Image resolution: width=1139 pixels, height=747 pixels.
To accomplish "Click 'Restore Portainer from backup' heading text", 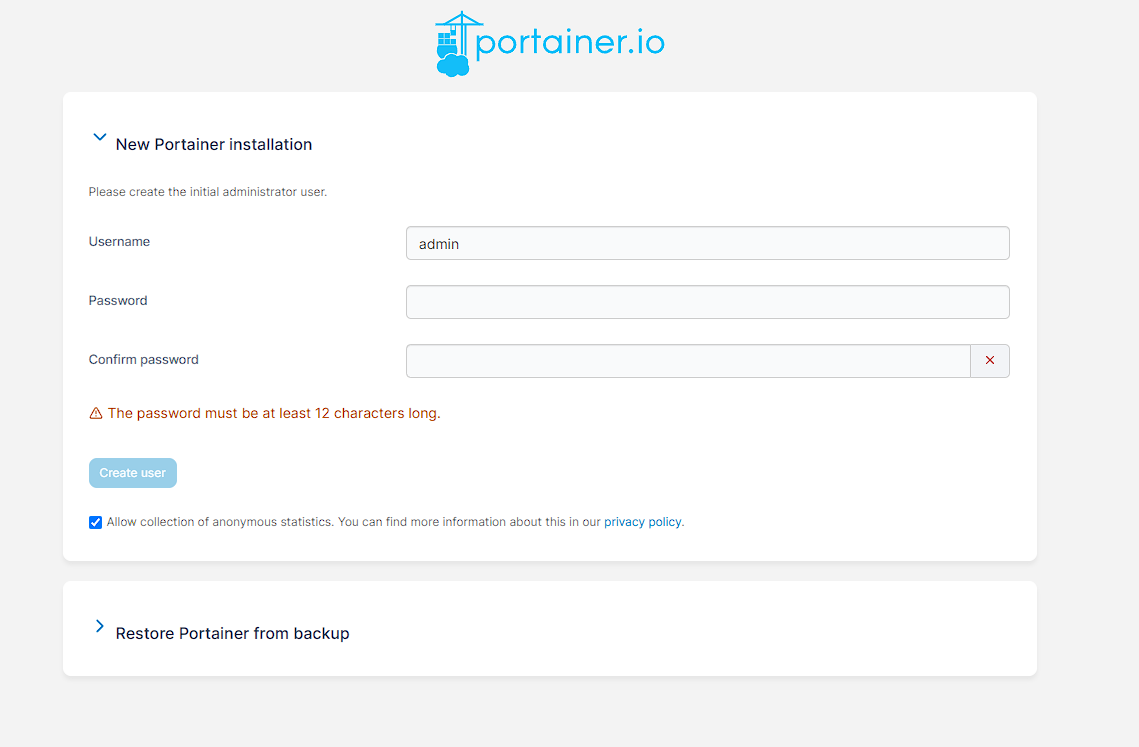I will click(x=232, y=634).
